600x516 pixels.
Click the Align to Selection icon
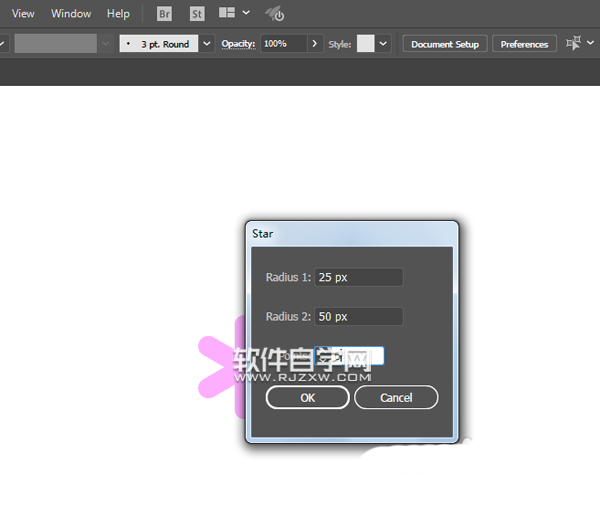coord(573,43)
